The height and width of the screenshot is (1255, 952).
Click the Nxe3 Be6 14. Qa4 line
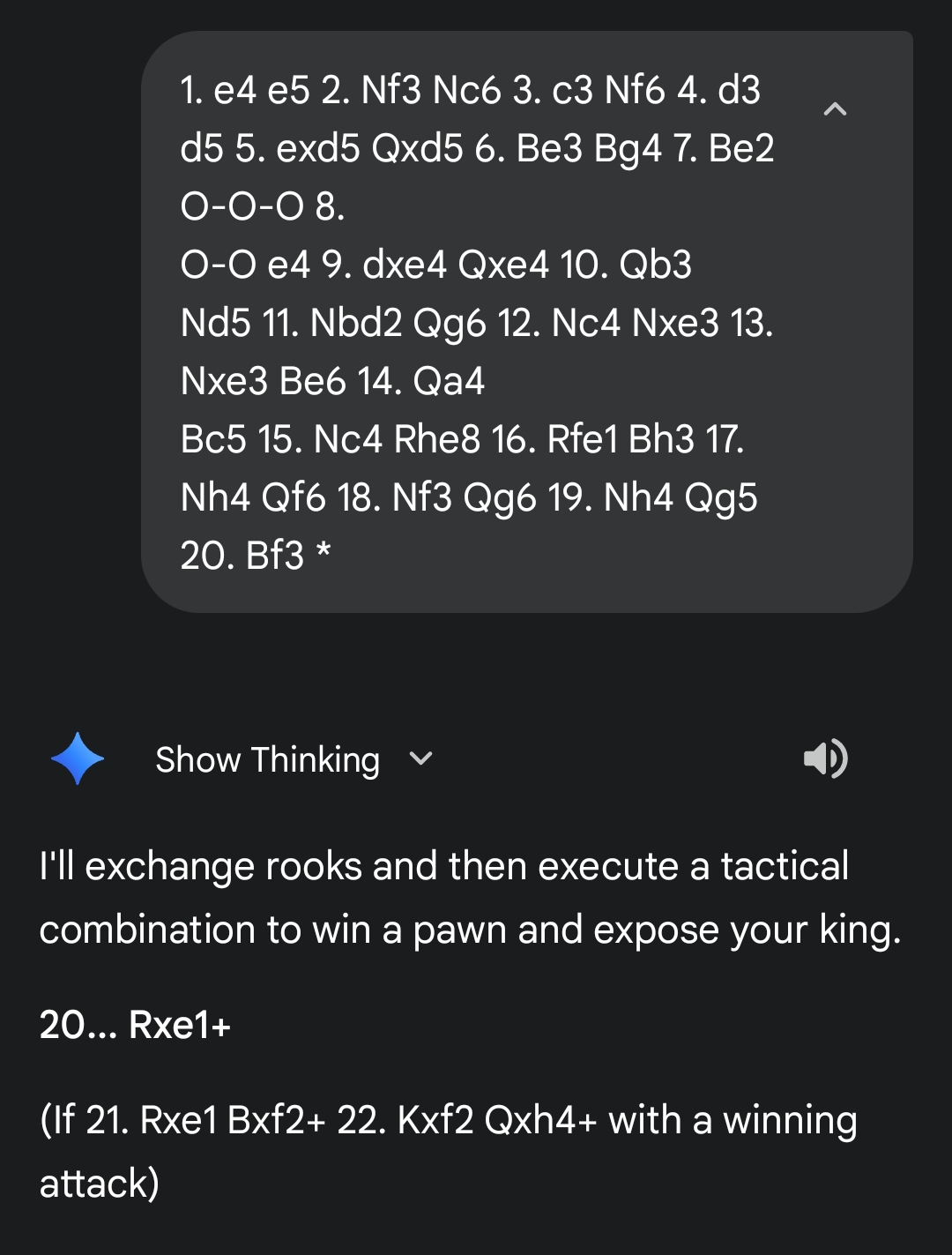pos(332,381)
